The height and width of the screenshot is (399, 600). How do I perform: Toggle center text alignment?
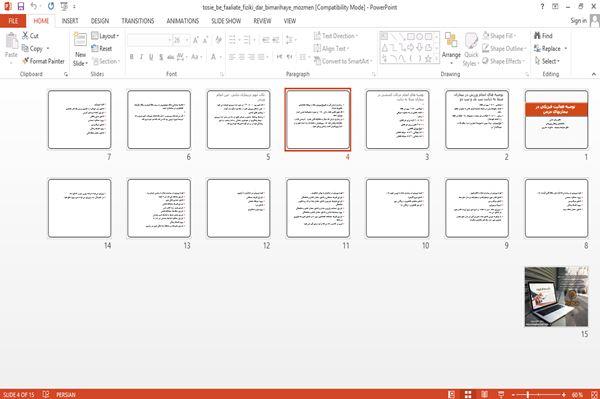[x=241, y=57]
